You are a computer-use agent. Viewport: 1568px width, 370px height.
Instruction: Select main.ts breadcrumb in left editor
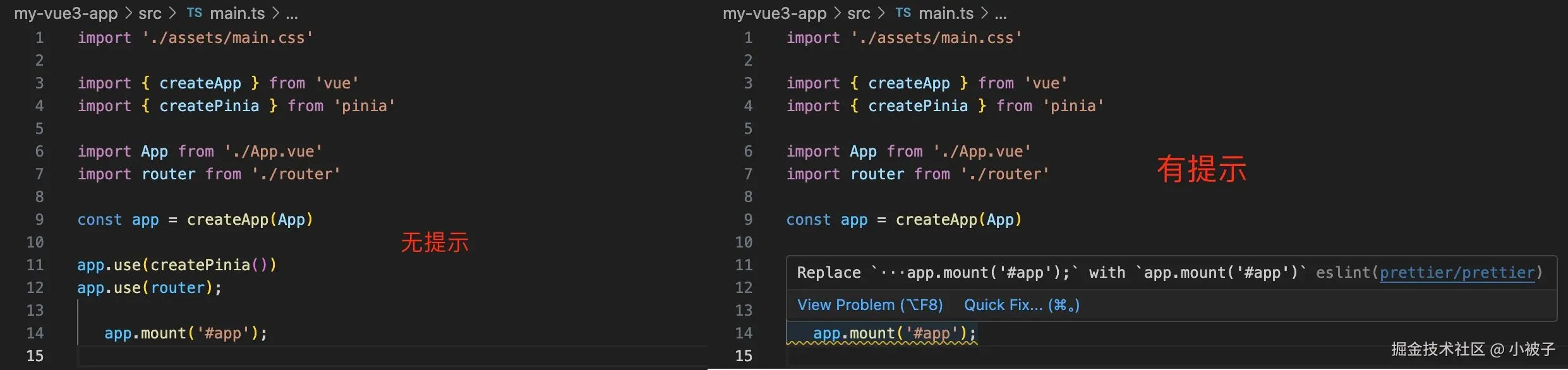tap(238, 13)
